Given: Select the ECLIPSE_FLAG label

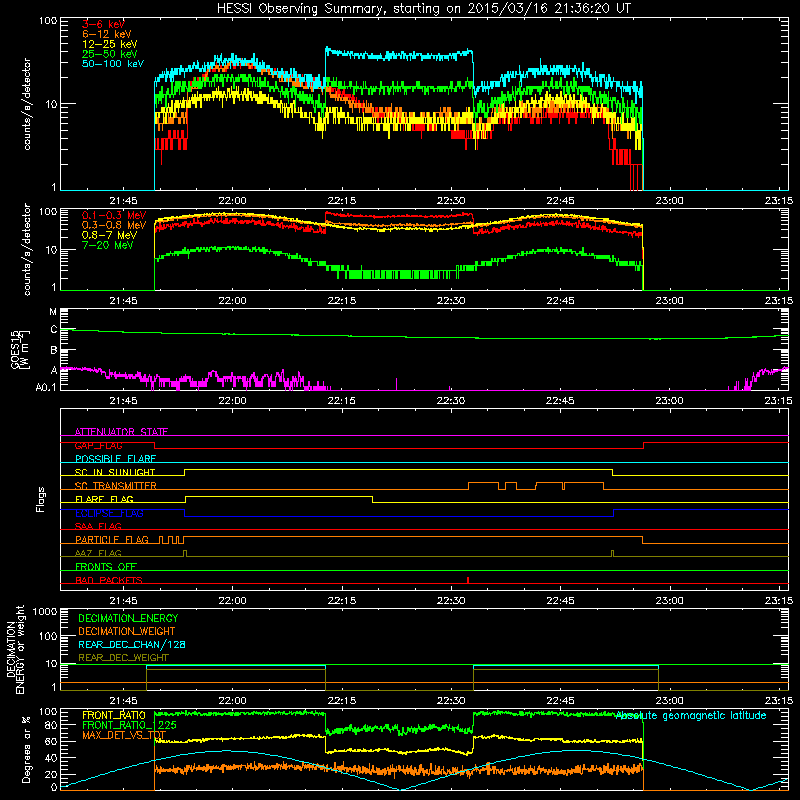Looking at the screenshot, I should (109, 513).
